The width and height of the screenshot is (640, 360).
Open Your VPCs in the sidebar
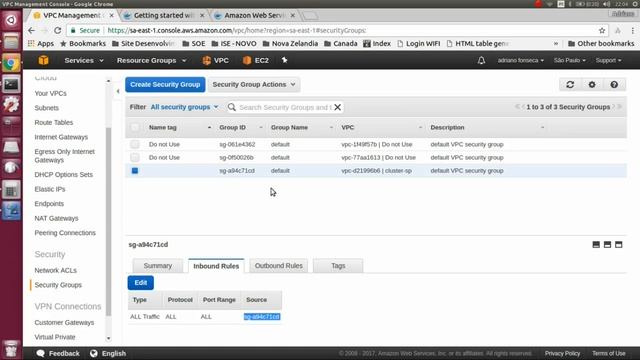tap(51, 93)
